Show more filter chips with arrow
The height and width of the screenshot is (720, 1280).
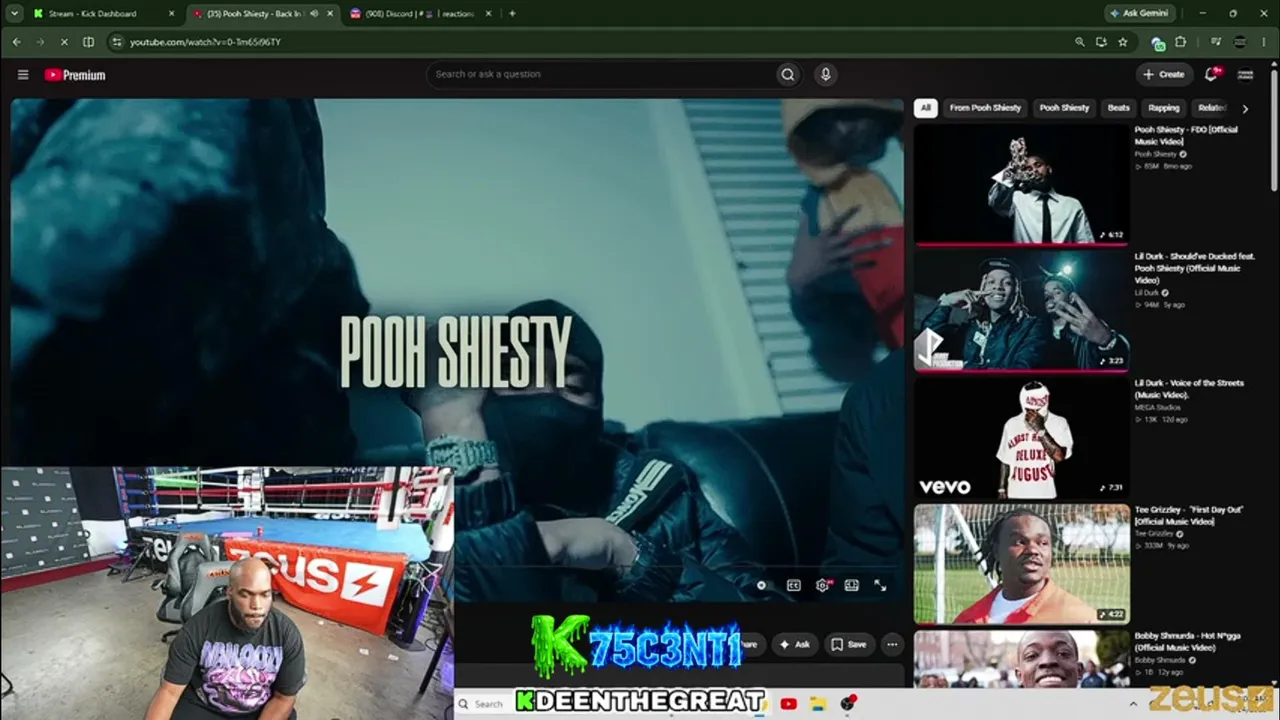[1245, 108]
